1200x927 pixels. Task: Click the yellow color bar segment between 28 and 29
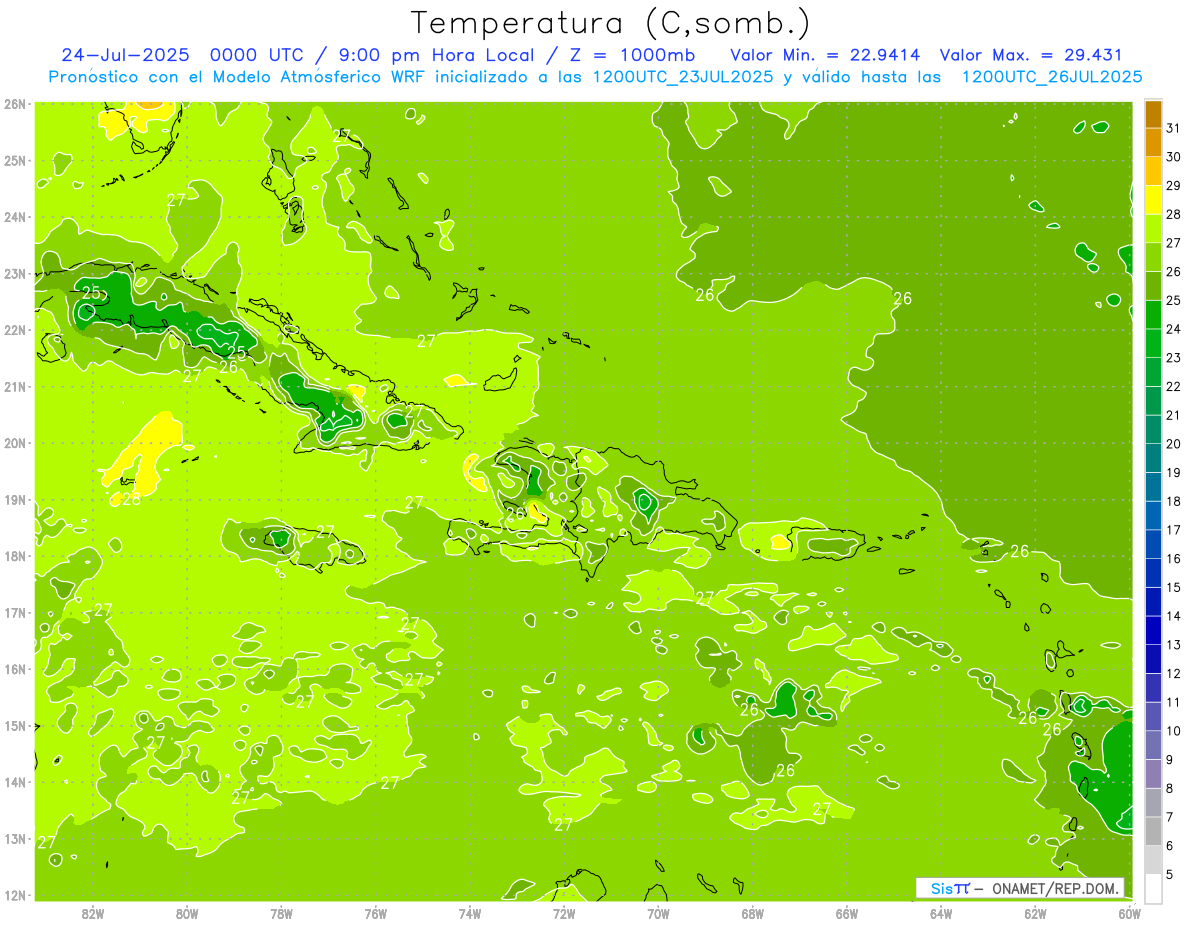click(1153, 199)
